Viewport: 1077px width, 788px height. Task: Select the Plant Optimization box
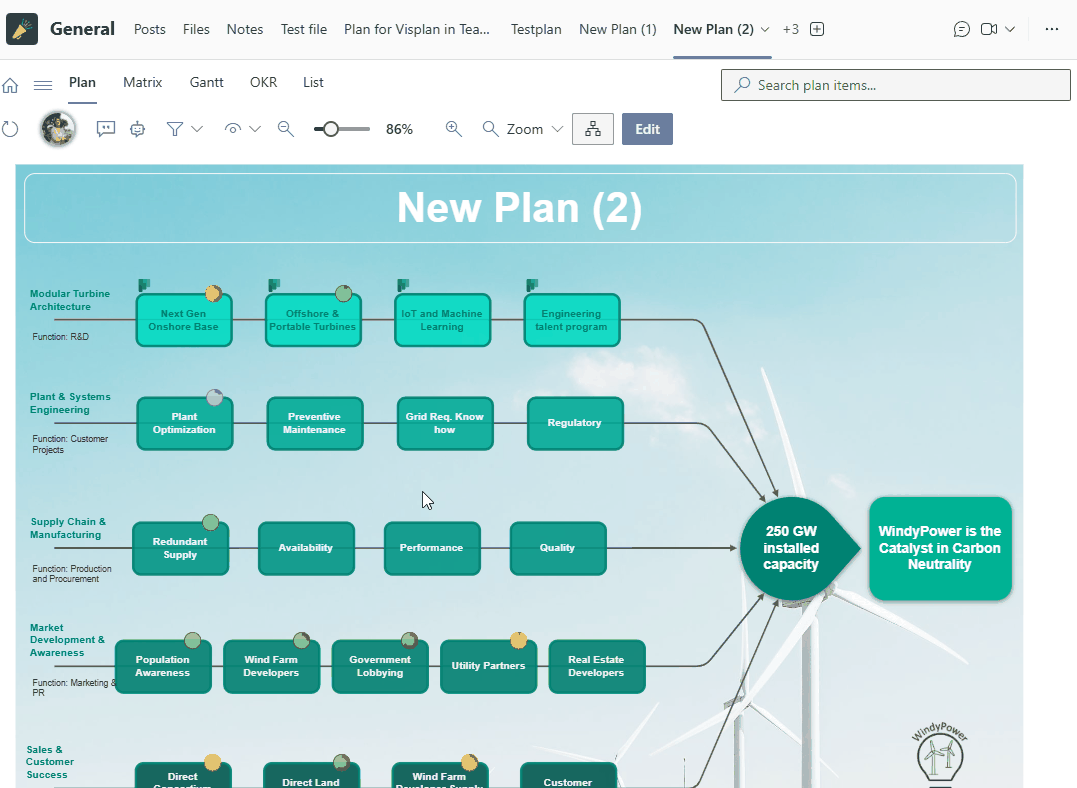(x=184, y=423)
